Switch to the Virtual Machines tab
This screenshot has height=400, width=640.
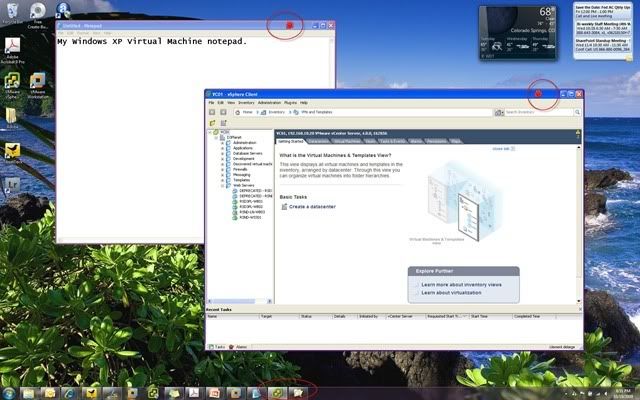(x=347, y=141)
